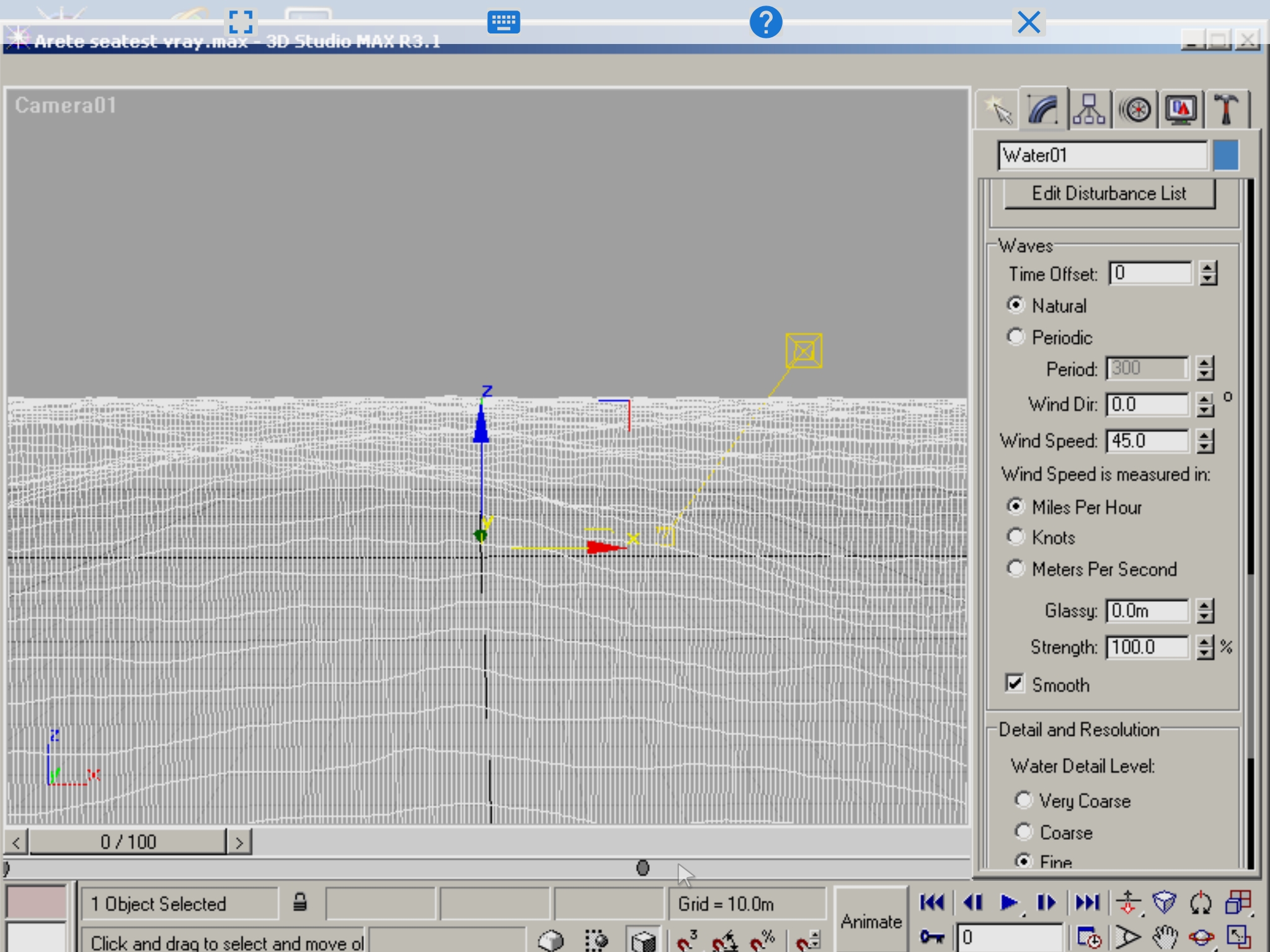This screenshot has width=1270, height=952.
Task: Open the Create command panel tab
Action: (998, 110)
